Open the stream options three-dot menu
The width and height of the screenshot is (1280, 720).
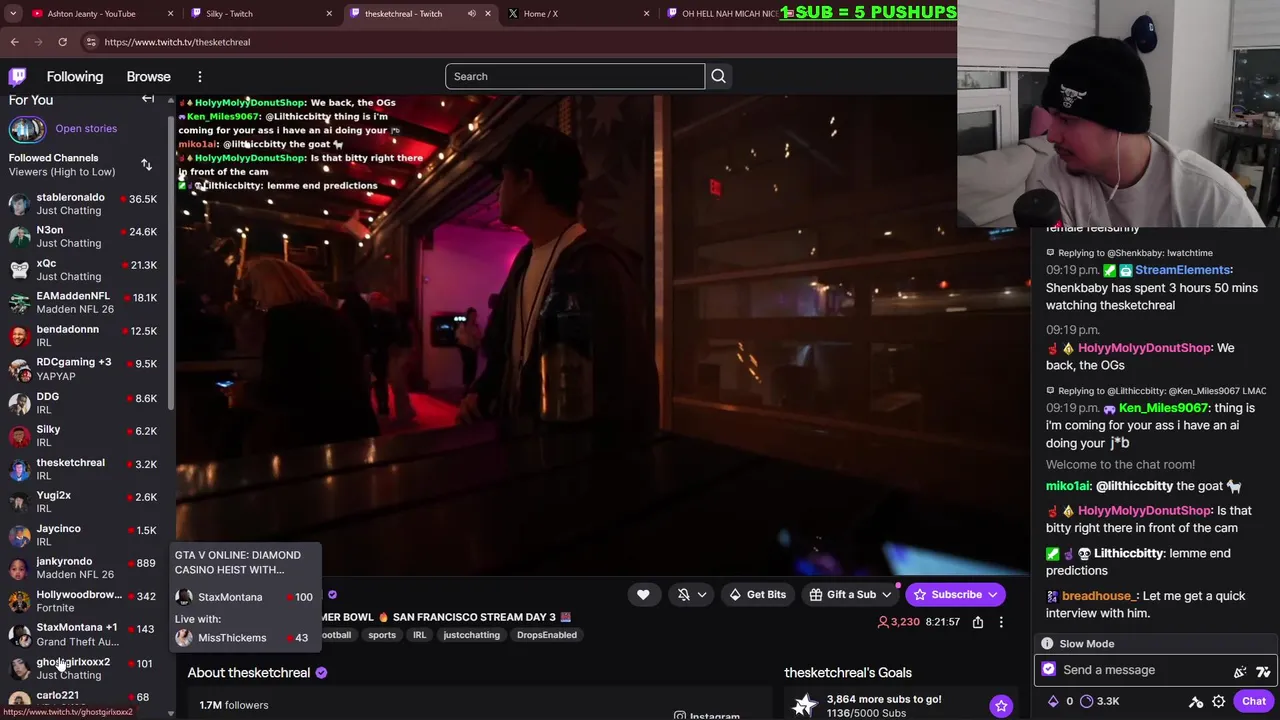[1001, 622]
